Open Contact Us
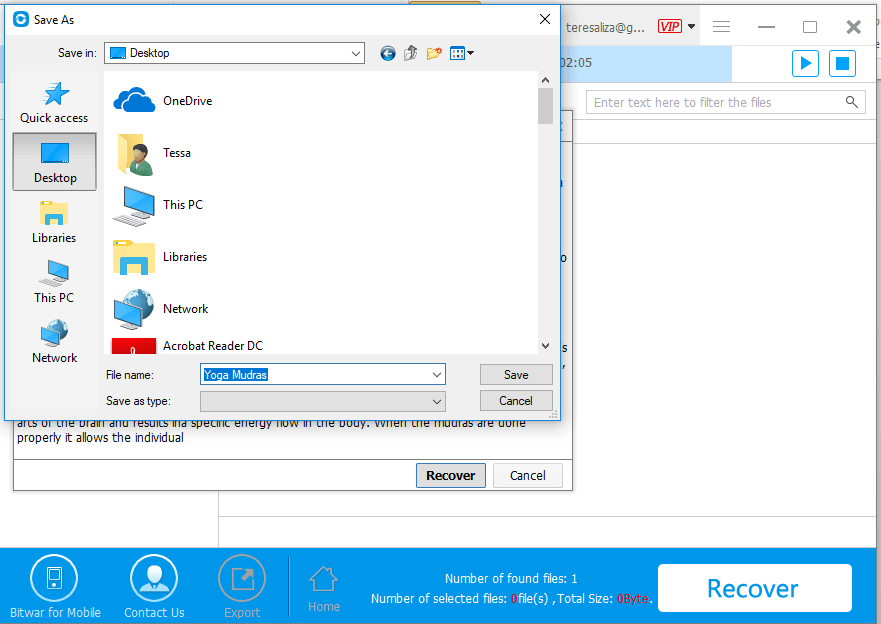This screenshot has width=881, height=624. point(154,587)
